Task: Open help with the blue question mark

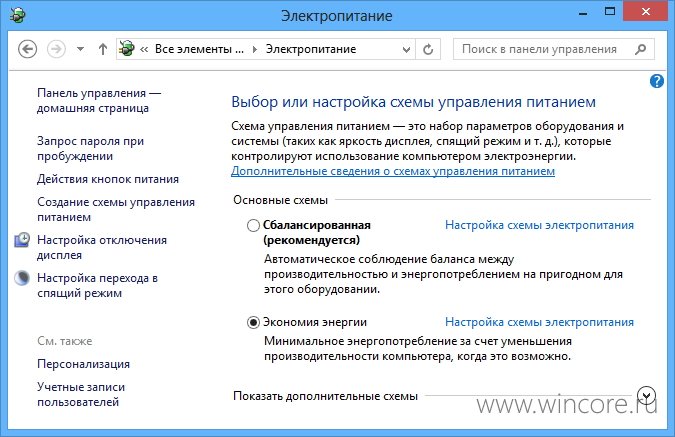Action: 657,81
